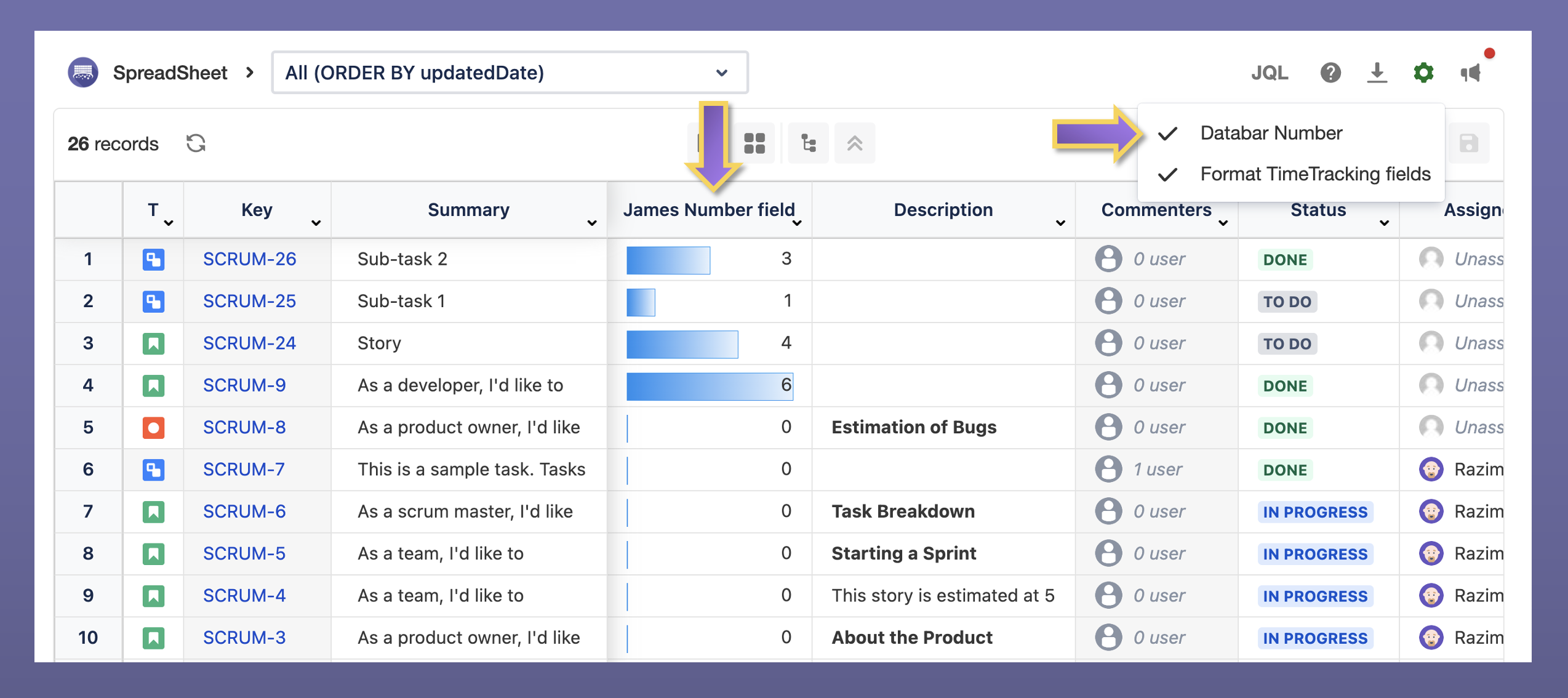1568x698 pixels.
Task: Open the James Number field column menu
Action: 797,223
